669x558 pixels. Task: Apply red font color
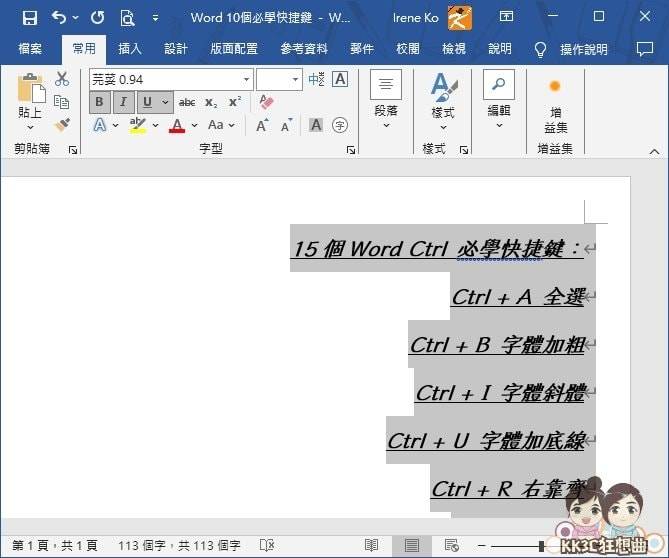177,125
